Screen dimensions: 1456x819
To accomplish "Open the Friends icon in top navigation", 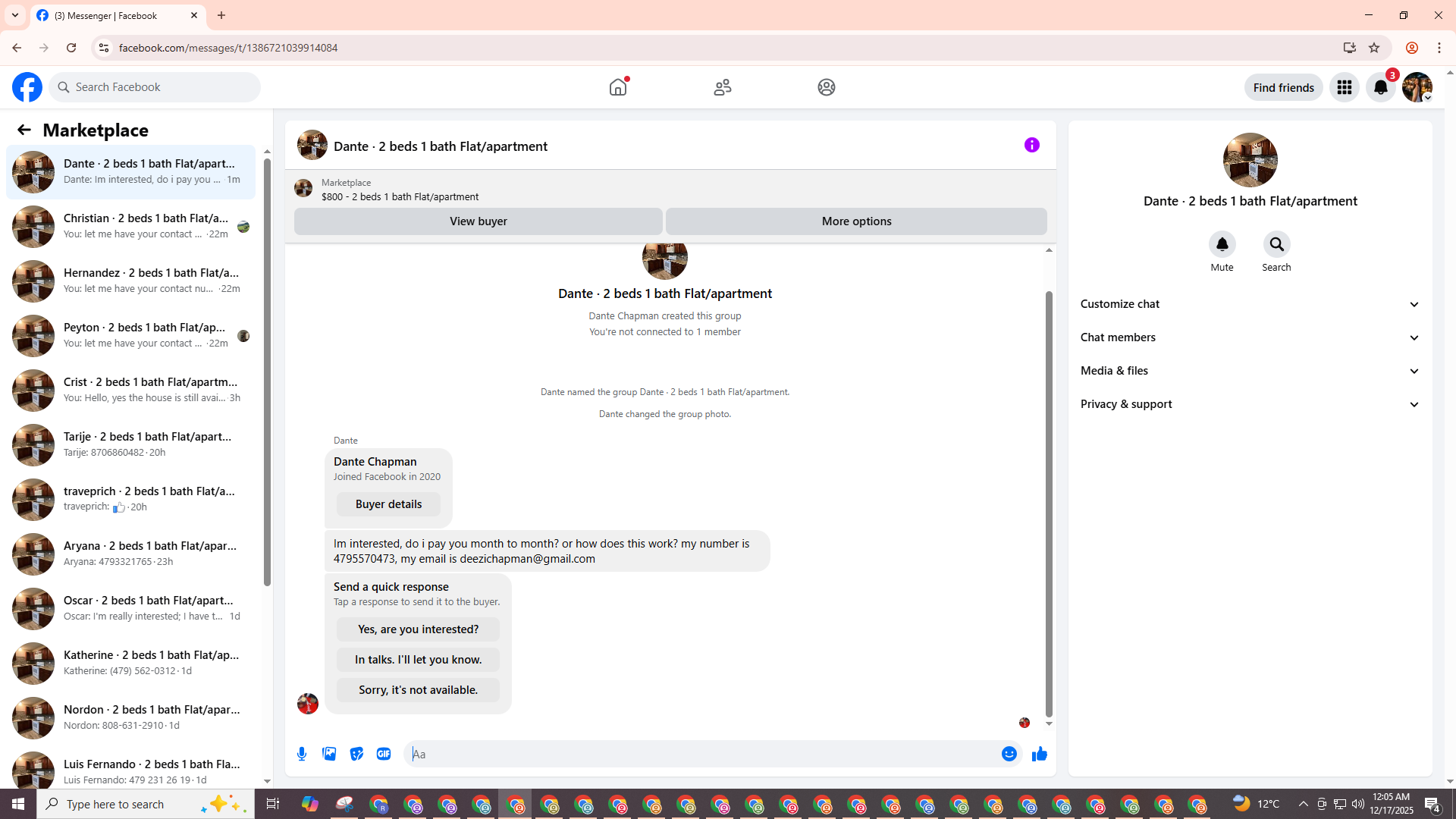I will click(723, 87).
